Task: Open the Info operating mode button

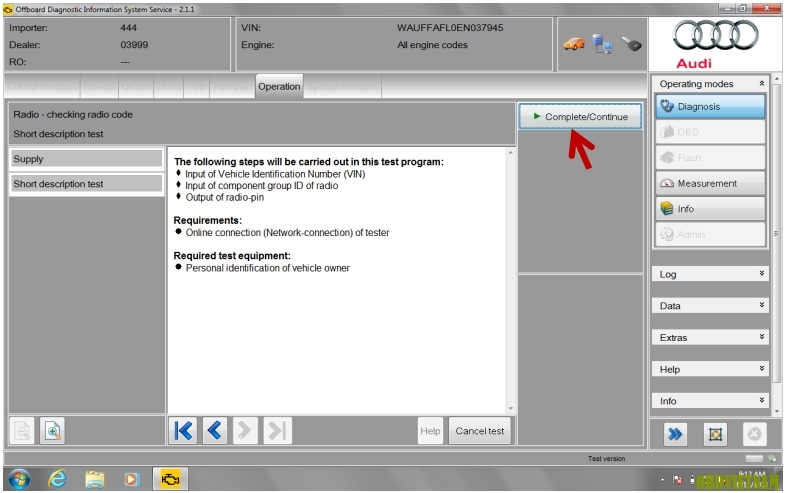Action: click(710, 209)
